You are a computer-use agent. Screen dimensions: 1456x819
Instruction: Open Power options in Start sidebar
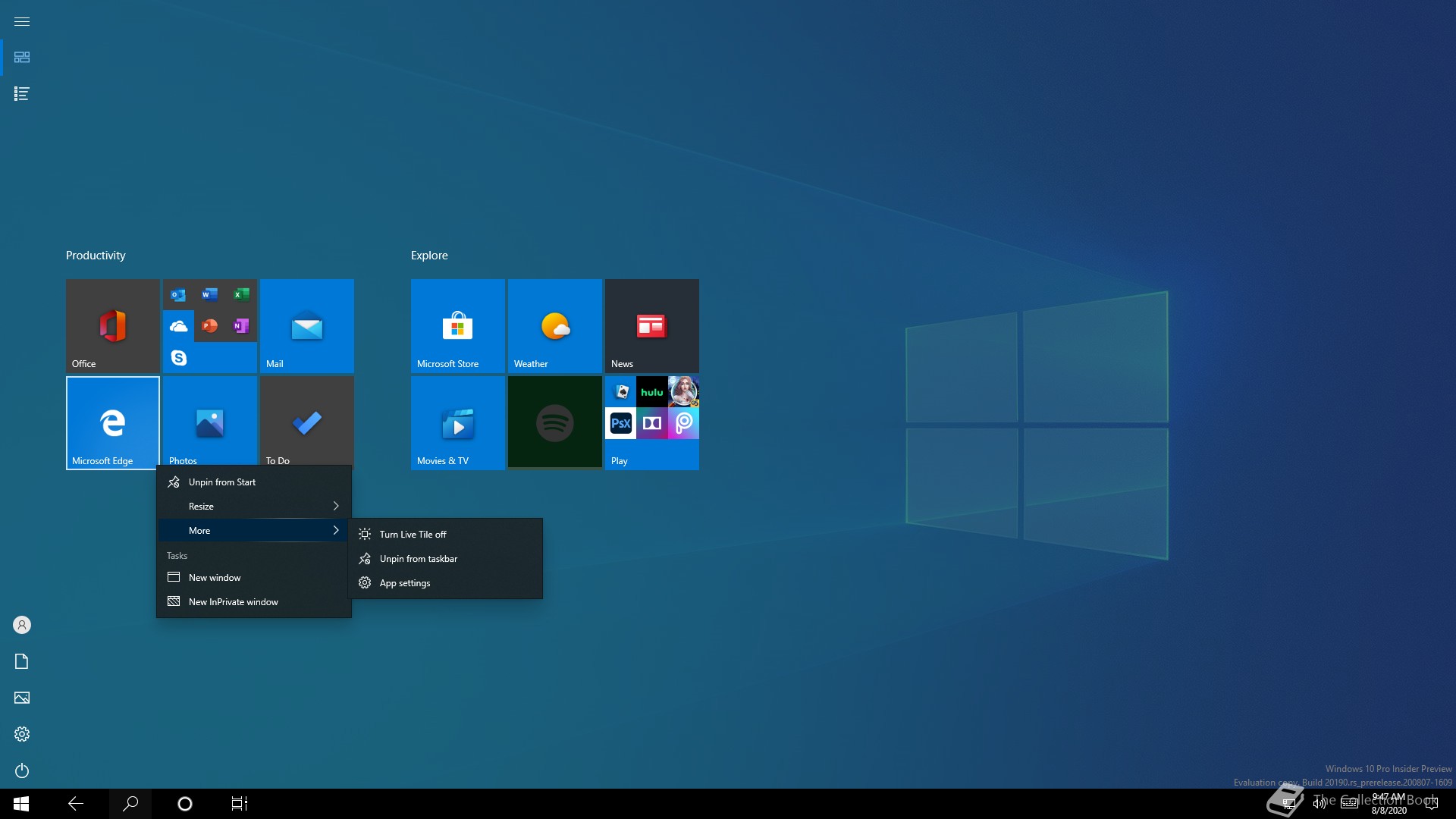coord(22,770)
